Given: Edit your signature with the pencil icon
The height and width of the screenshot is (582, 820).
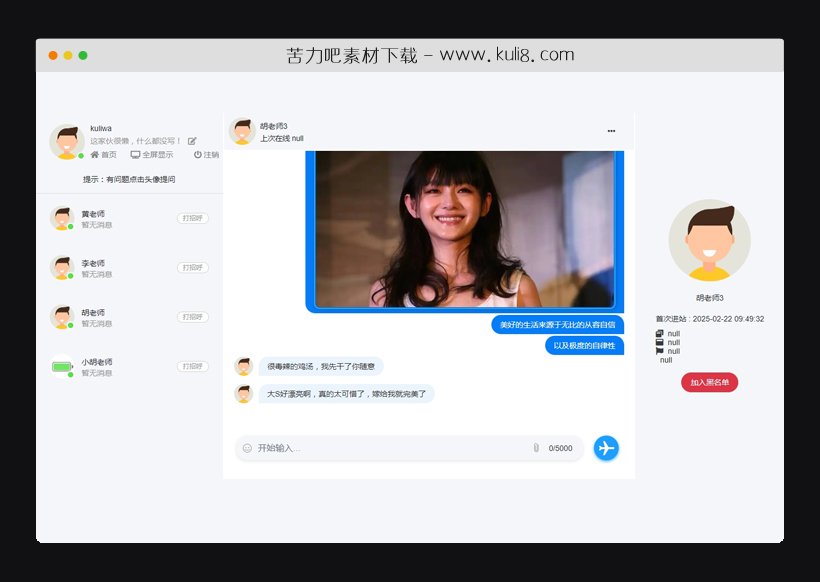Looking at the screenshot, I should pyautogui.click(x=192, y=141).
